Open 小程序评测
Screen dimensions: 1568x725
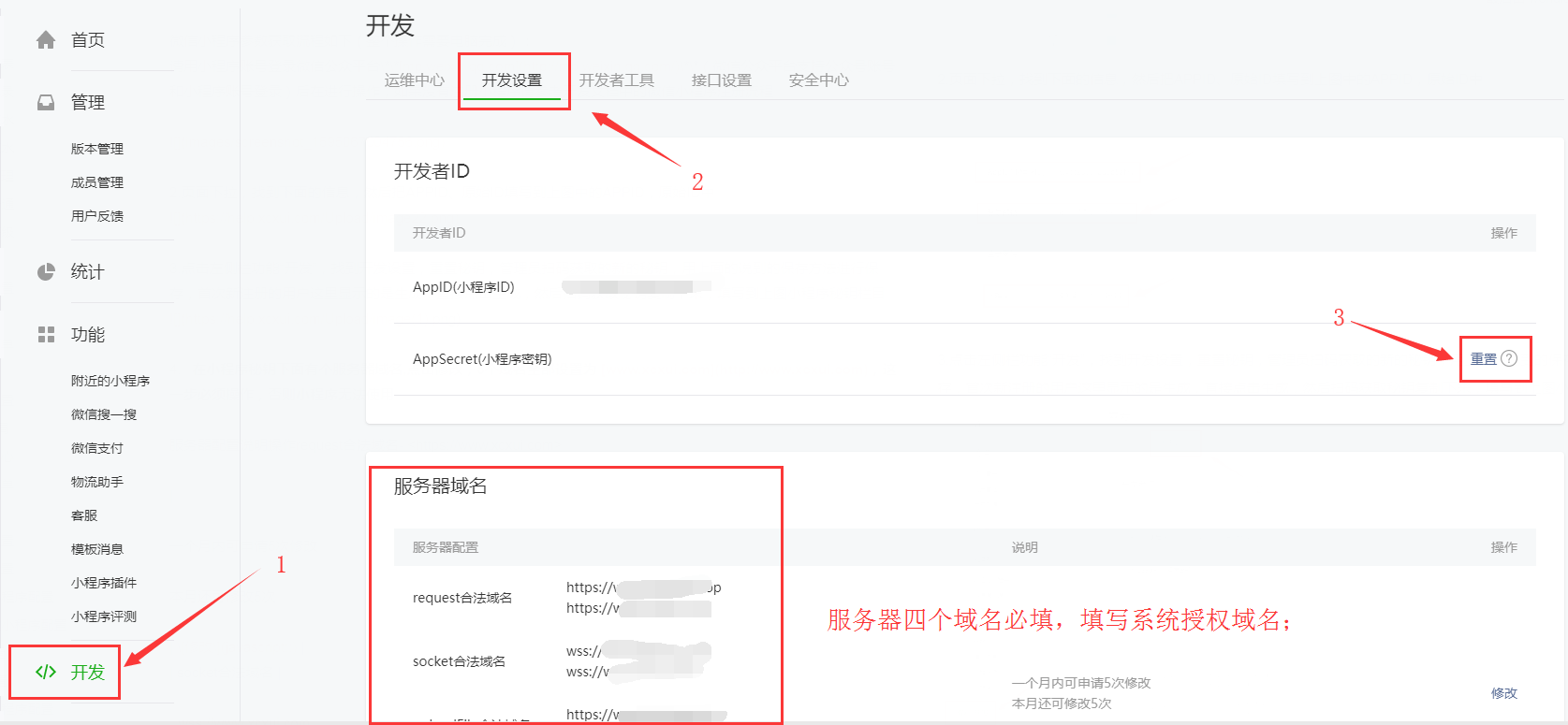click(x=104, y=616)
